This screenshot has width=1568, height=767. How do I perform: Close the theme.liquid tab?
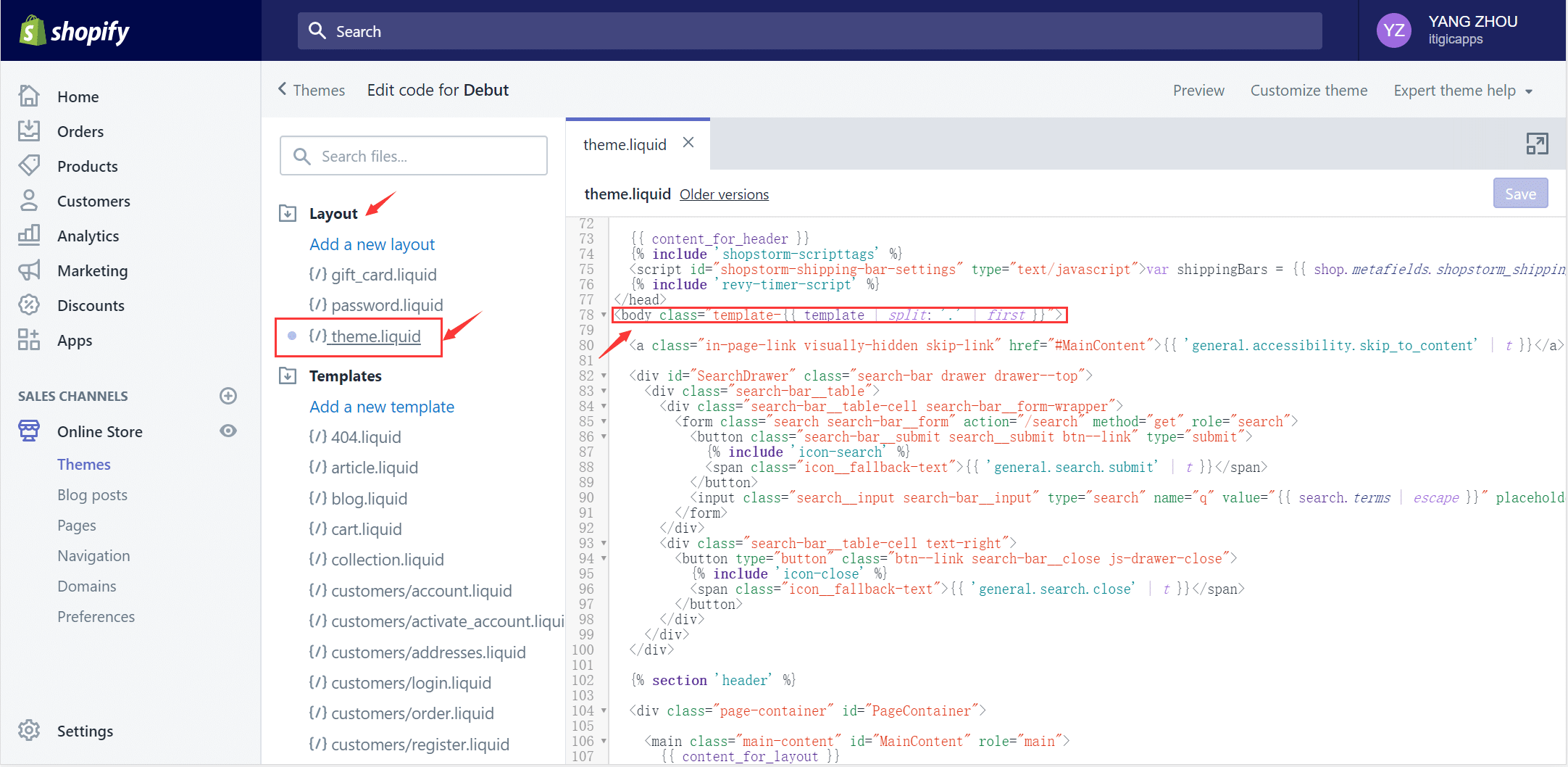pyautogui.click(x=688, y=143)
